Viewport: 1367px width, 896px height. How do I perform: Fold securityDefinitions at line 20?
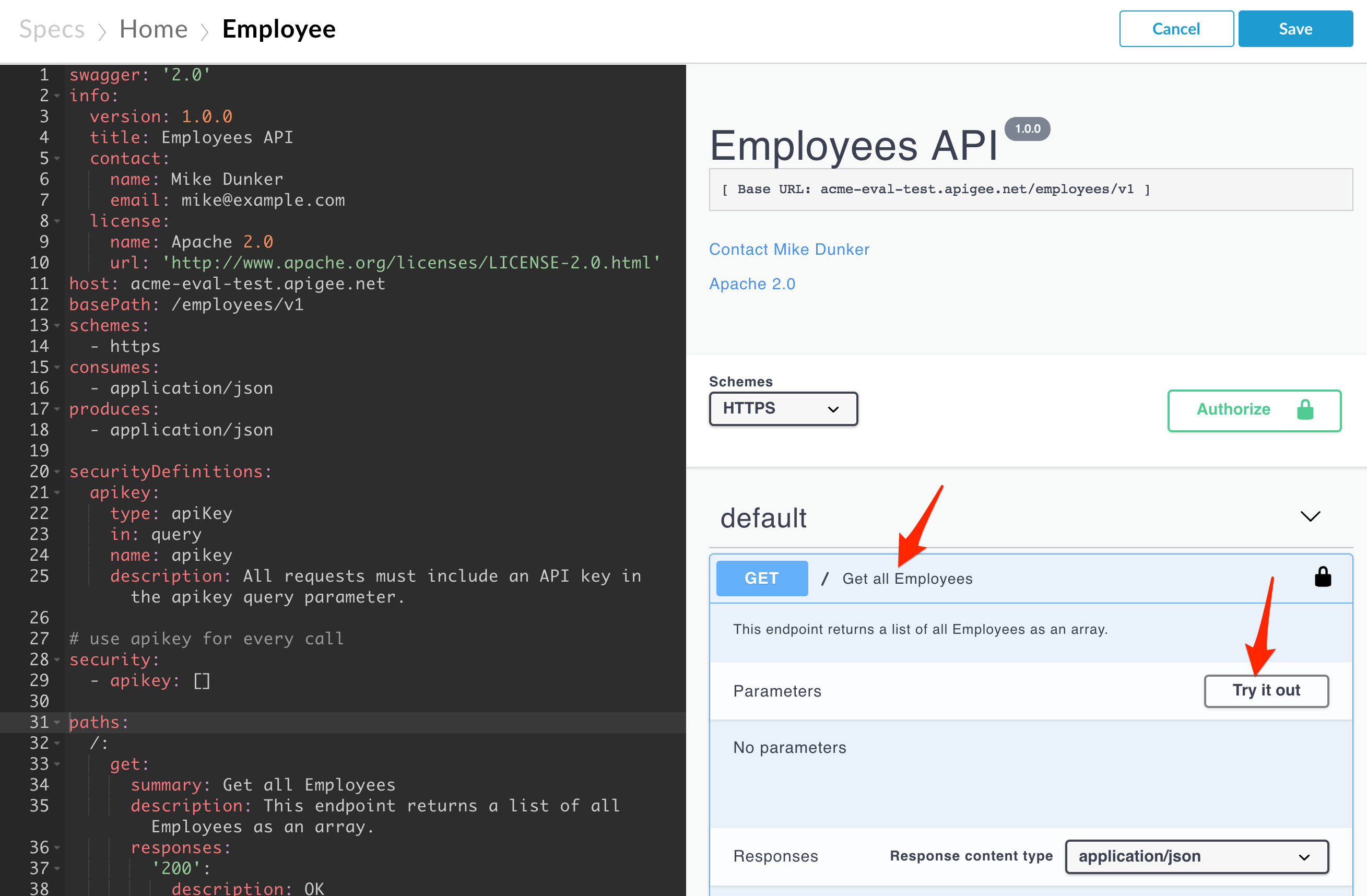coord(57,471)
